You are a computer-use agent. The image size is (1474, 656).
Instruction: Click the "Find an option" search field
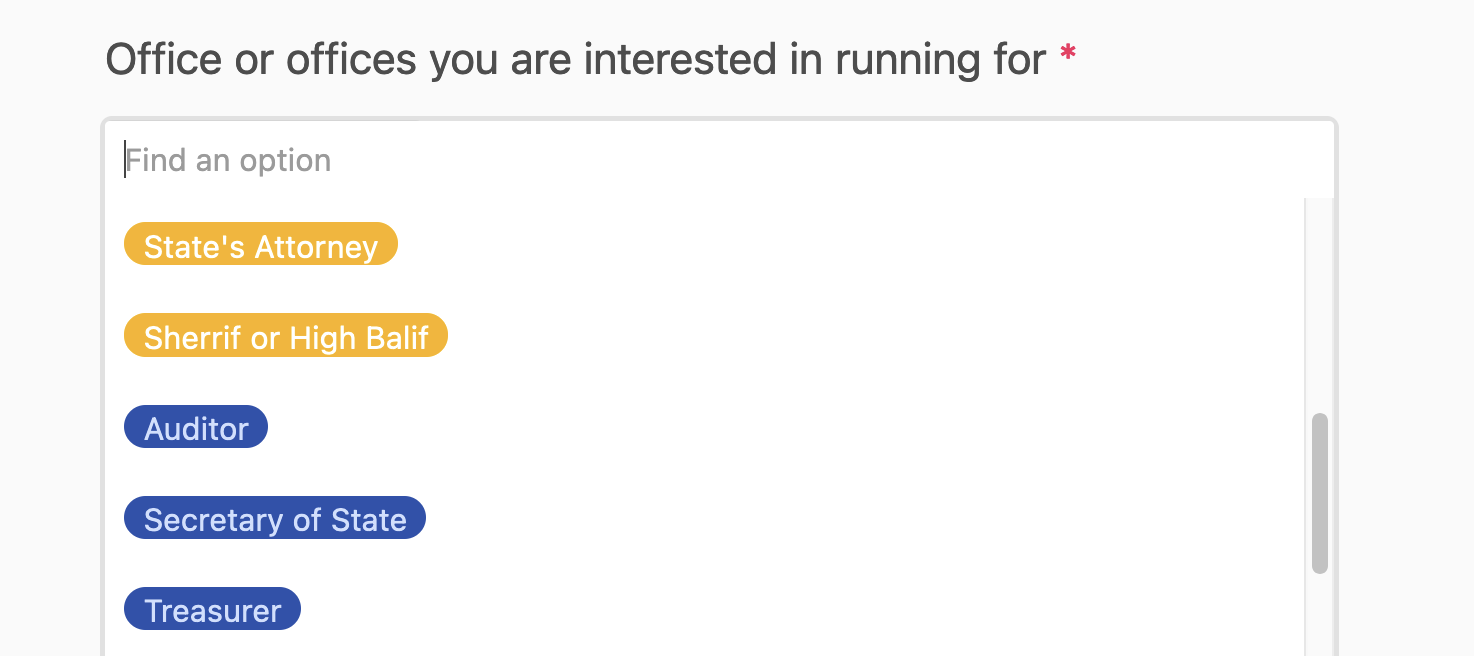click(x=700, y=160)
